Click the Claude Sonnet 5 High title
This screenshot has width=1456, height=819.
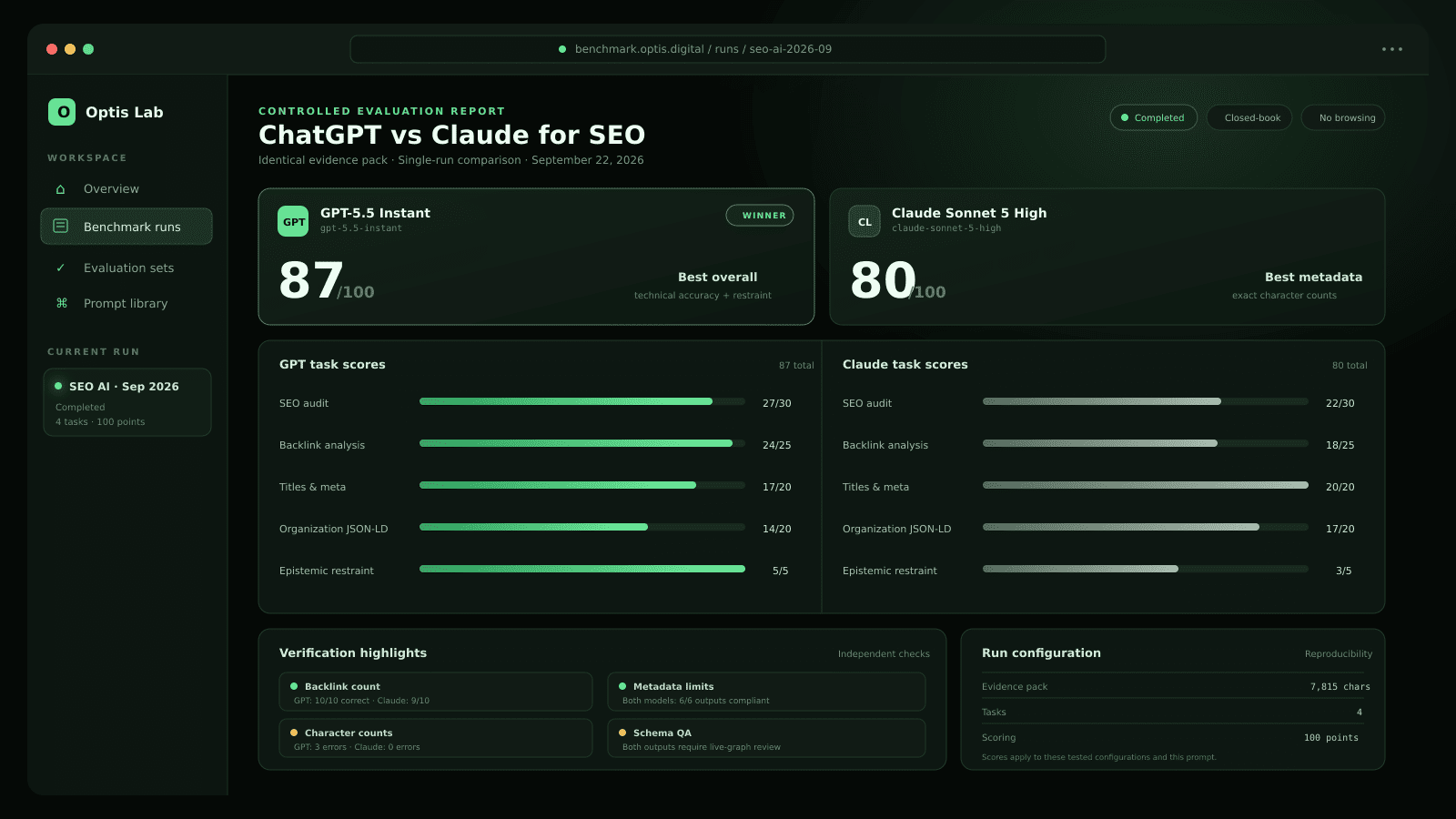[969, 213]
